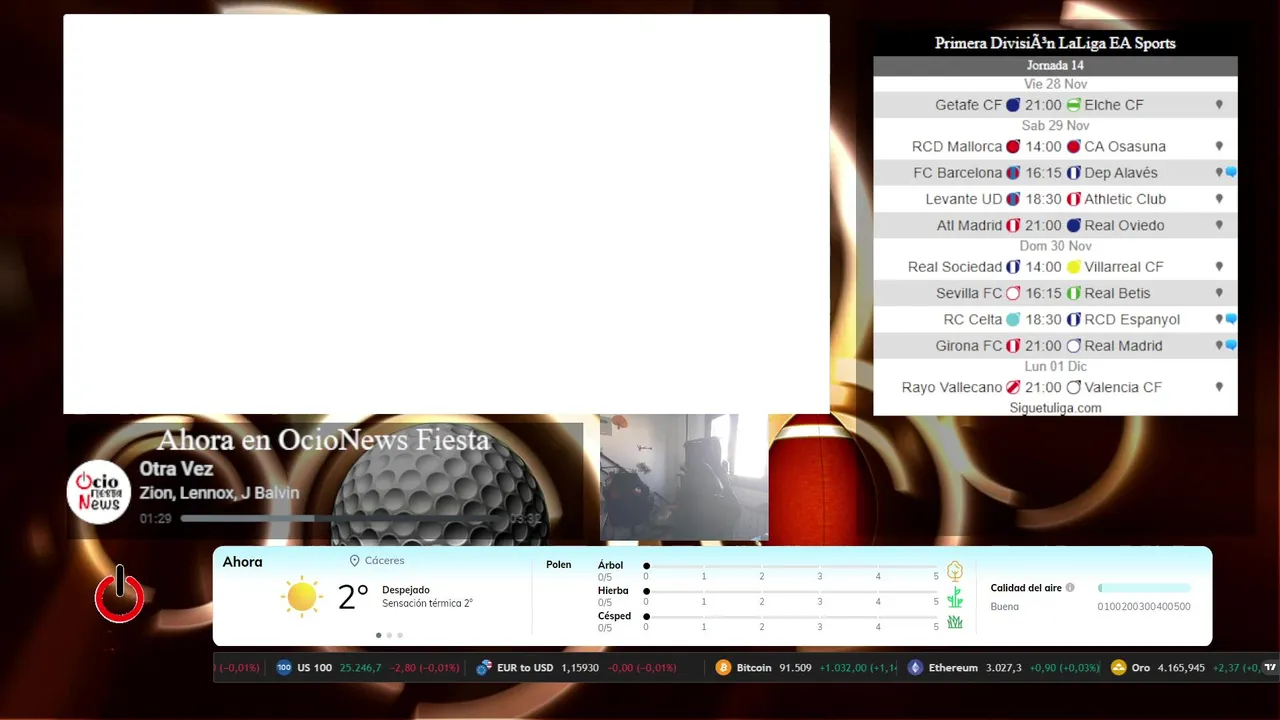
Task: Click the temperature reading 2°
Action: pos(353,597)
